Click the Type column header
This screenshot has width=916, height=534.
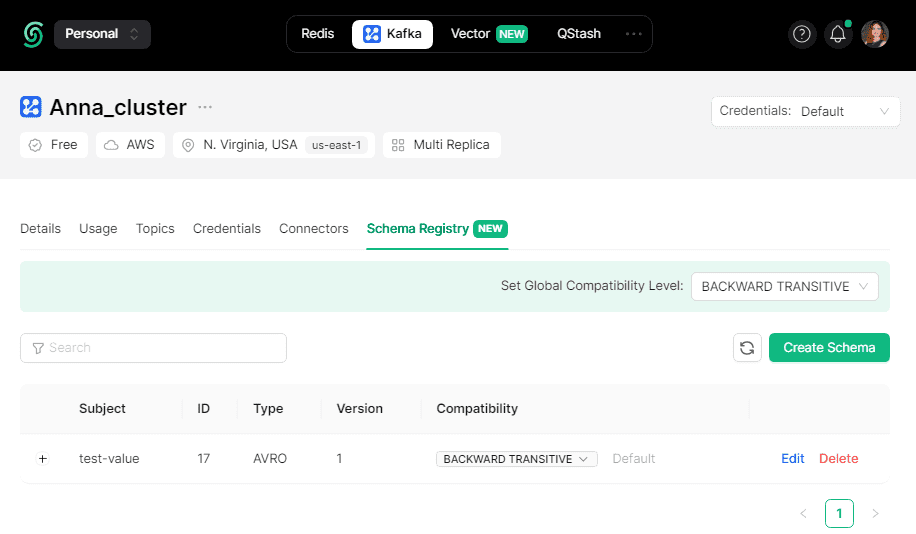(268, 408)
